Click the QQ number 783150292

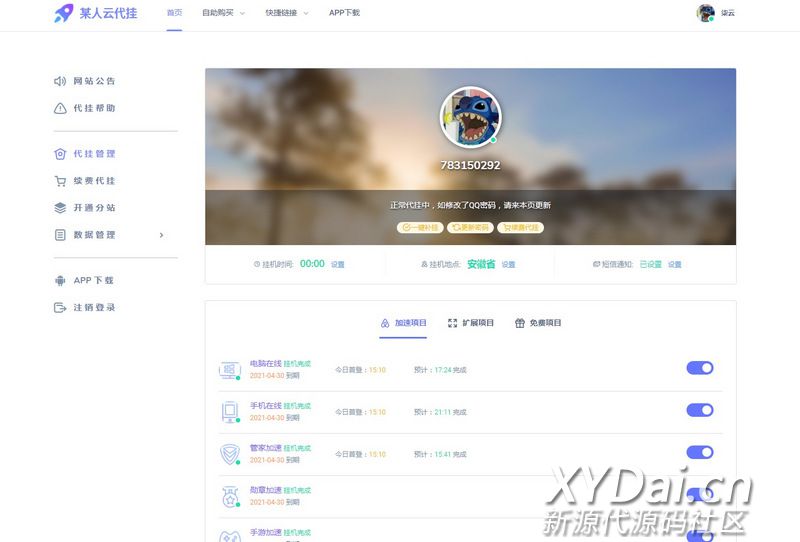pos(470,165)
